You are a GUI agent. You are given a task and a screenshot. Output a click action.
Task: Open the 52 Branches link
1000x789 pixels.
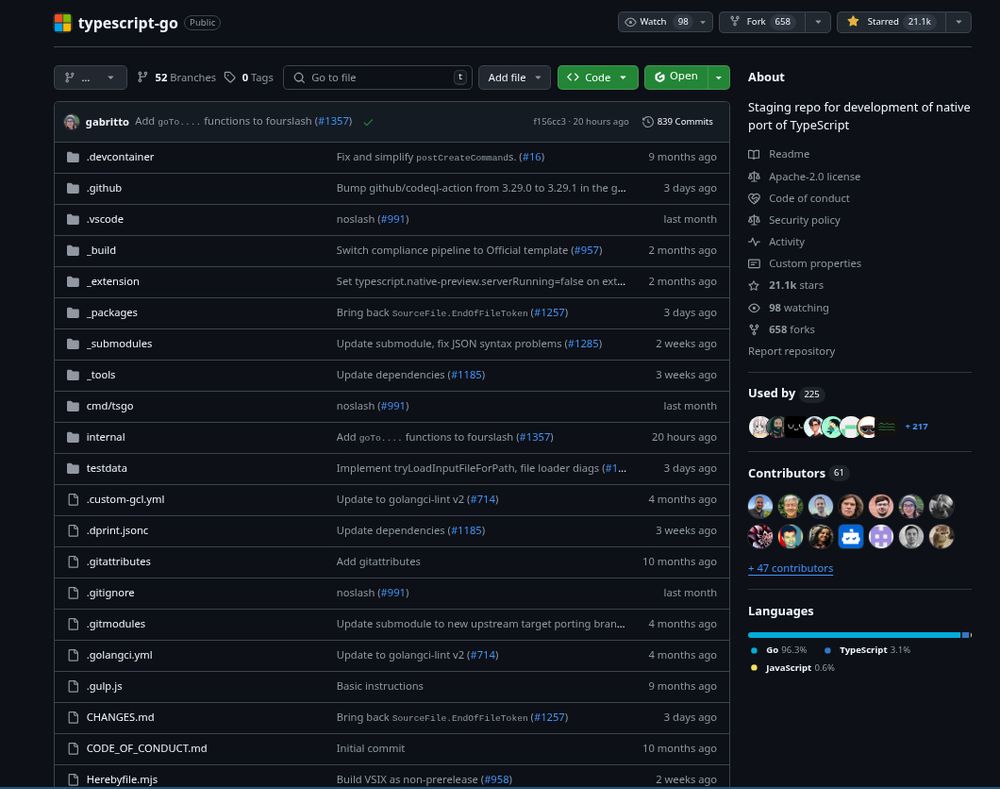click(x=177, y=78)
